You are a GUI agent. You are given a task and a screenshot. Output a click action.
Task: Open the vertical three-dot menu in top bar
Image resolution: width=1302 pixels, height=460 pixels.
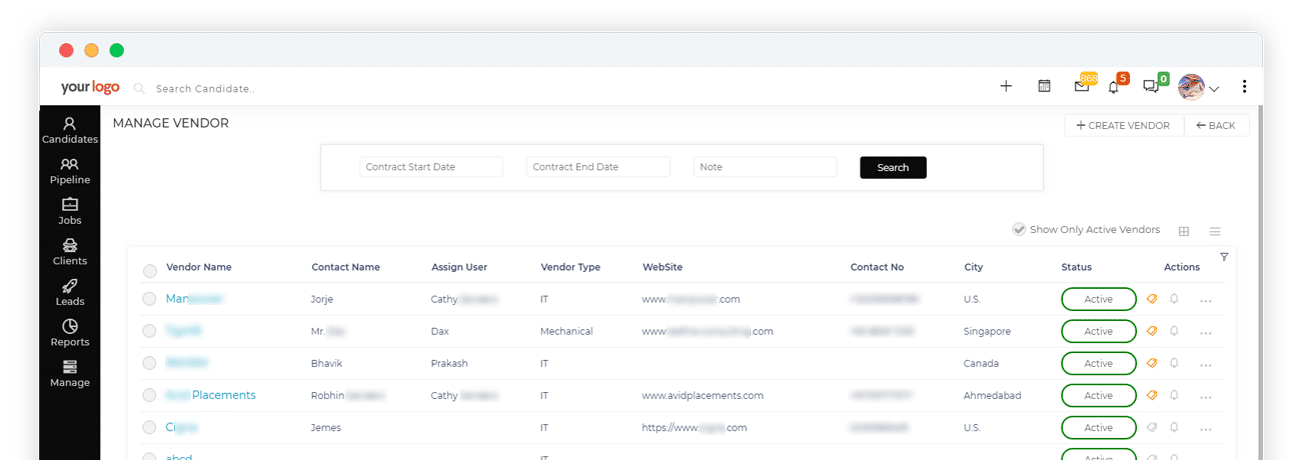tap(1244, 87)
